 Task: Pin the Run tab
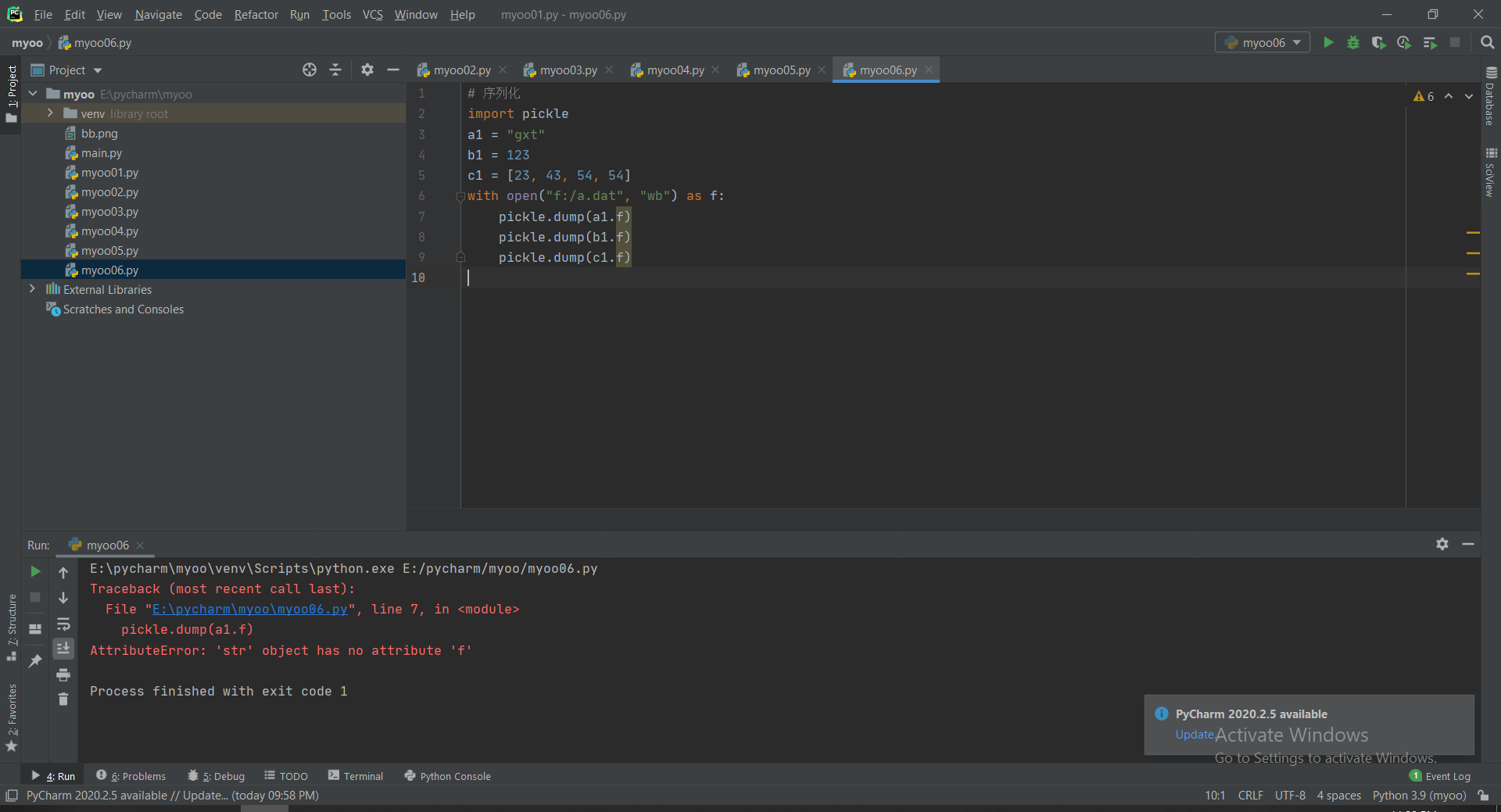pos(35,660)
